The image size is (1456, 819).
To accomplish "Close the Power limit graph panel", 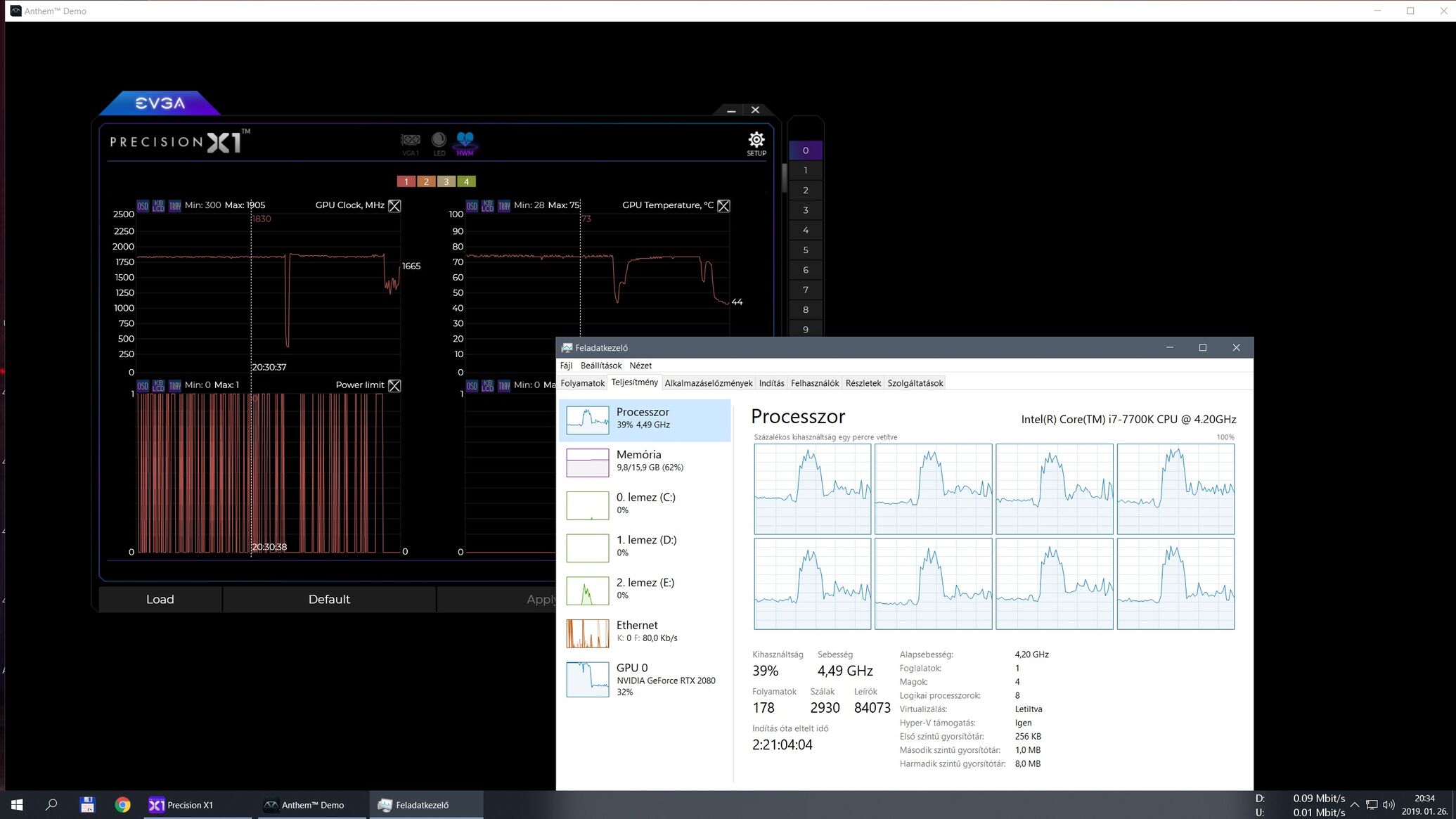I will (394, 385).
